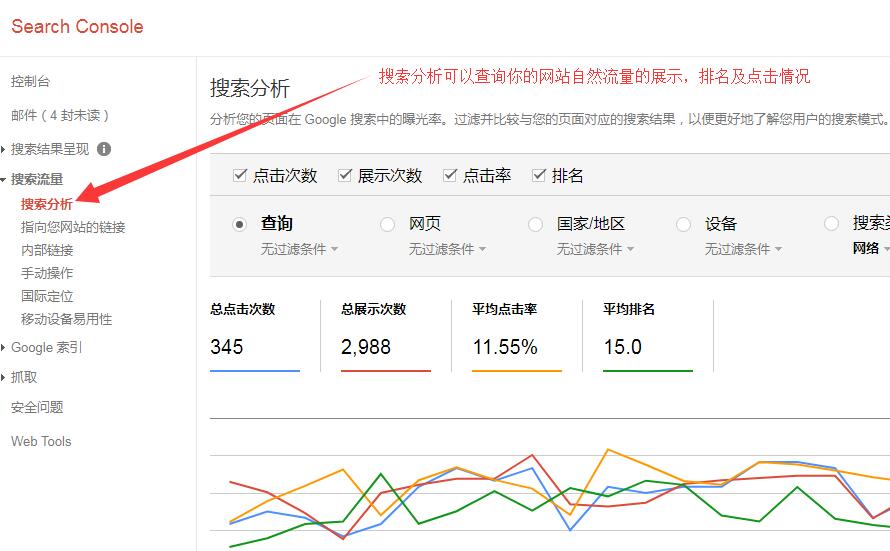Image resolution: width=890 pixels, height=551 pixels.
Task: Select 搜索分析 in the sidebar
Action: tap(47, 204)
